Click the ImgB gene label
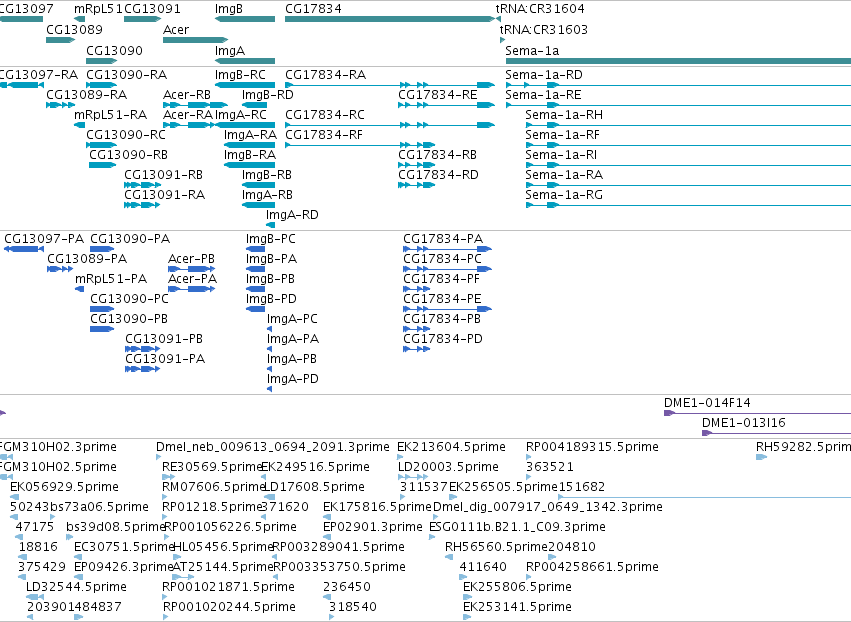Screen dimensions: 851x622 coord(228,9)
